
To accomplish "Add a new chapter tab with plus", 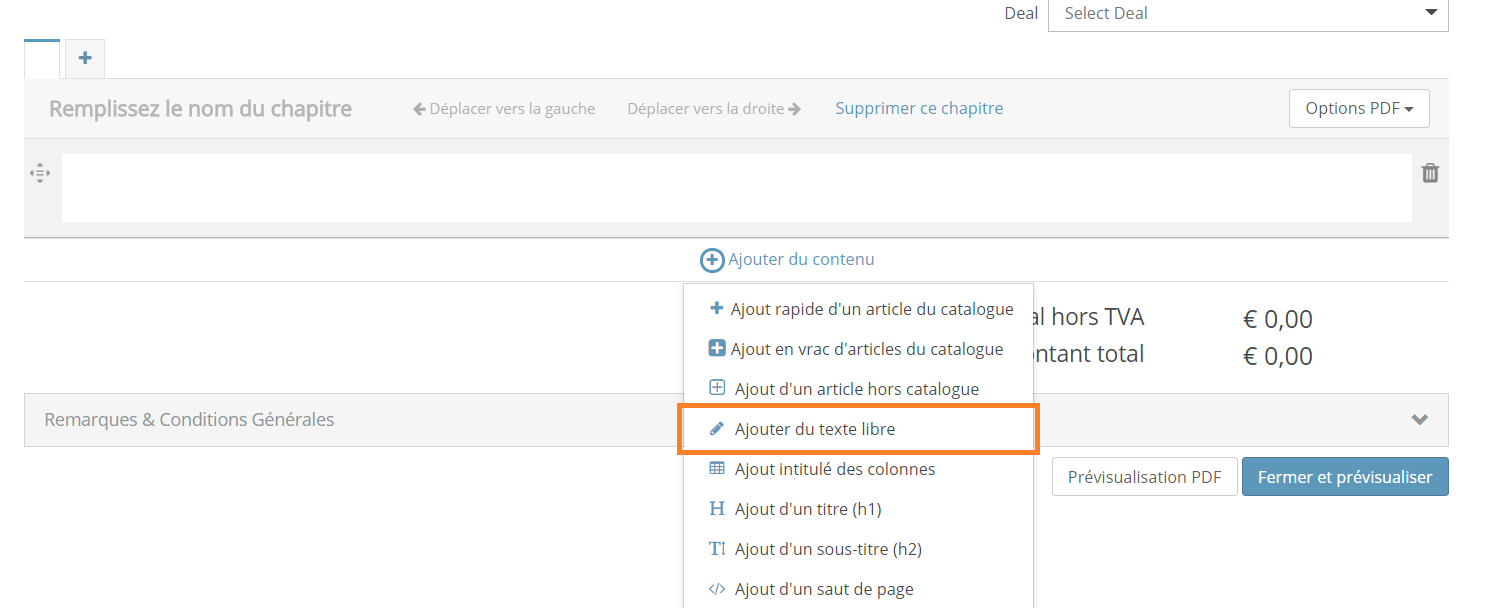I will tap(85, 58).
